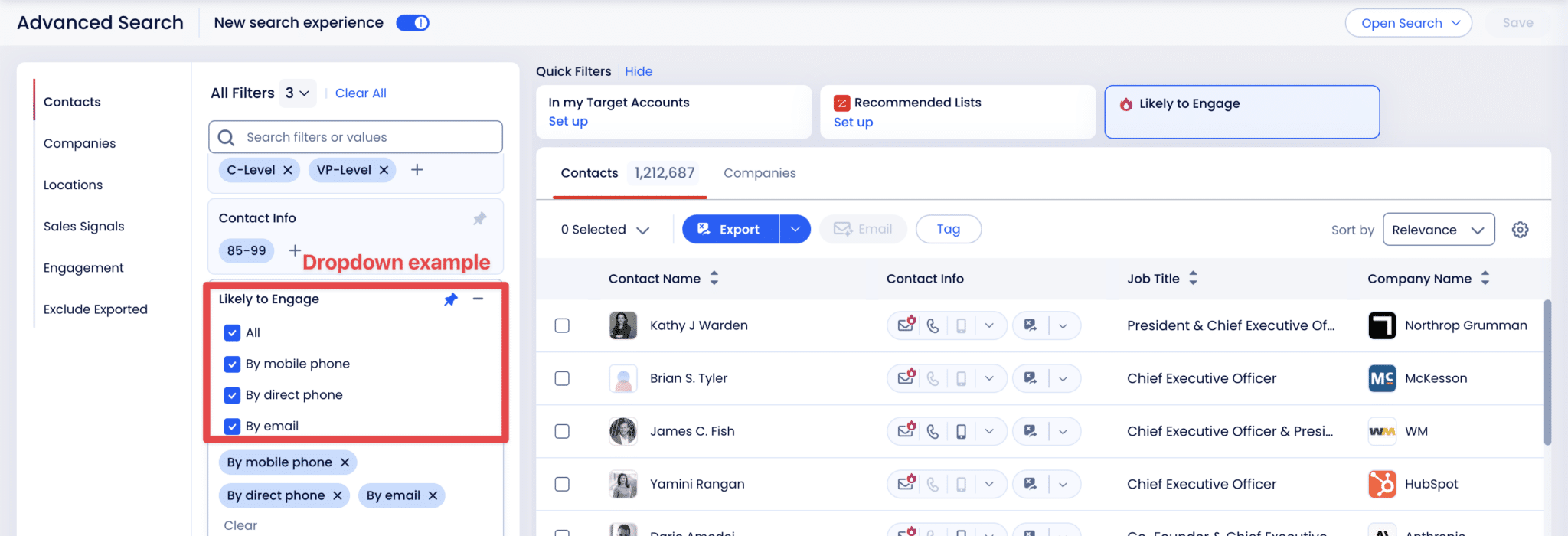Disable the New search experience toggle

(x=412, y=23)
